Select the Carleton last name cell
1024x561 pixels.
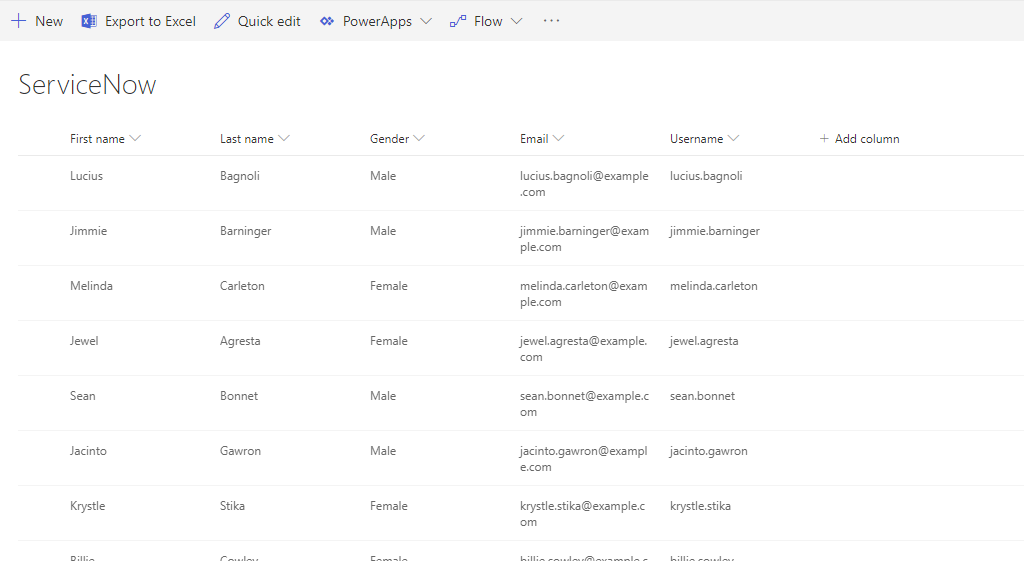point(242,285)
